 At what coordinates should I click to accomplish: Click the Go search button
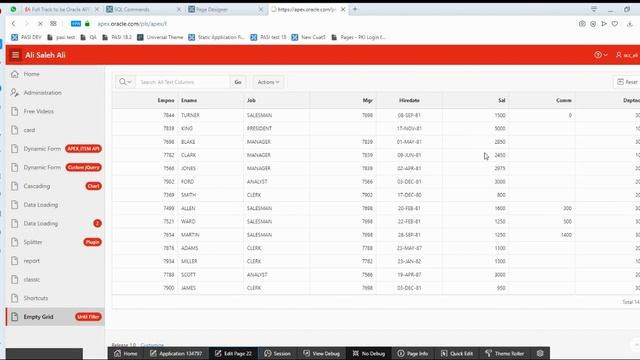[x=238, y=82]
